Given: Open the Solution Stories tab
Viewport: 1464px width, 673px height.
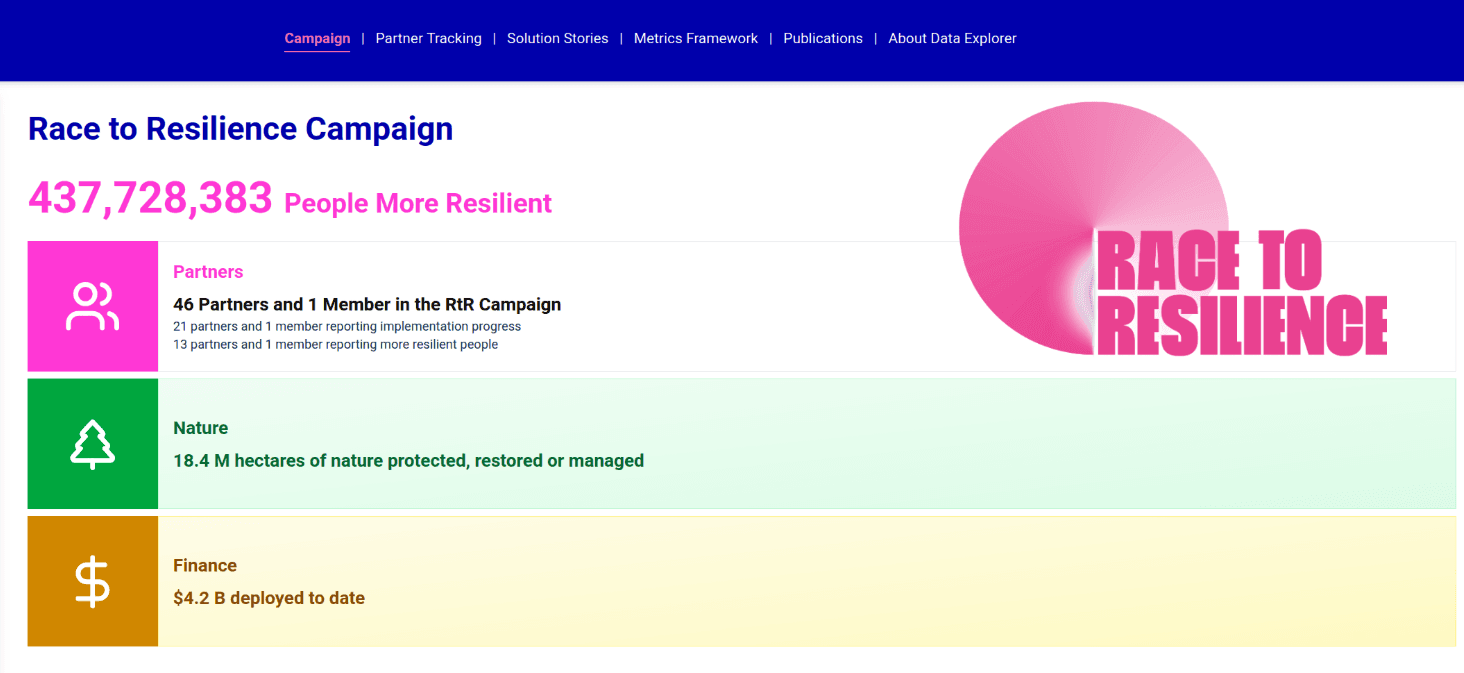Looking at the screenshot, I should pos(557,39).
